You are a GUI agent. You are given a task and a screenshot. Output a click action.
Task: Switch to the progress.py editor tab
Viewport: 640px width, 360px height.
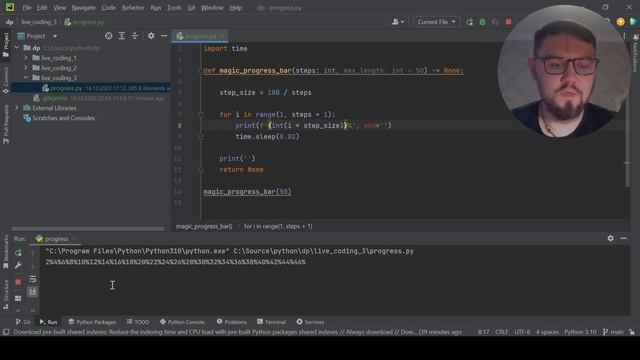200,36
